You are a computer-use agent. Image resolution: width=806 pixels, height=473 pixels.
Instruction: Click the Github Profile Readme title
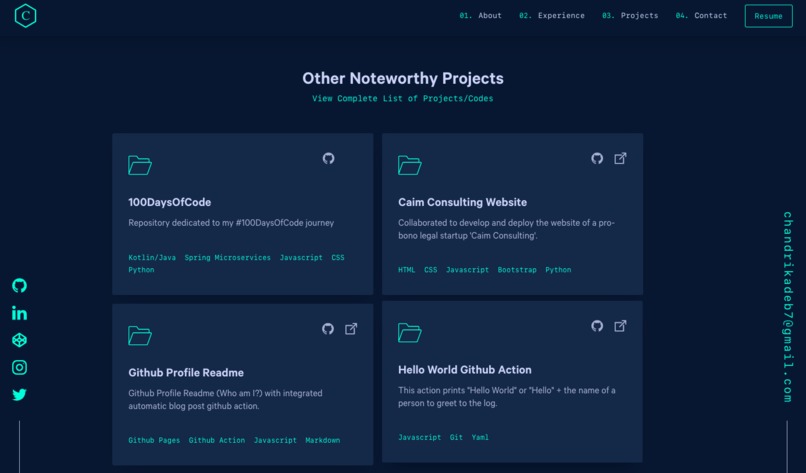(x=186, y=372)
